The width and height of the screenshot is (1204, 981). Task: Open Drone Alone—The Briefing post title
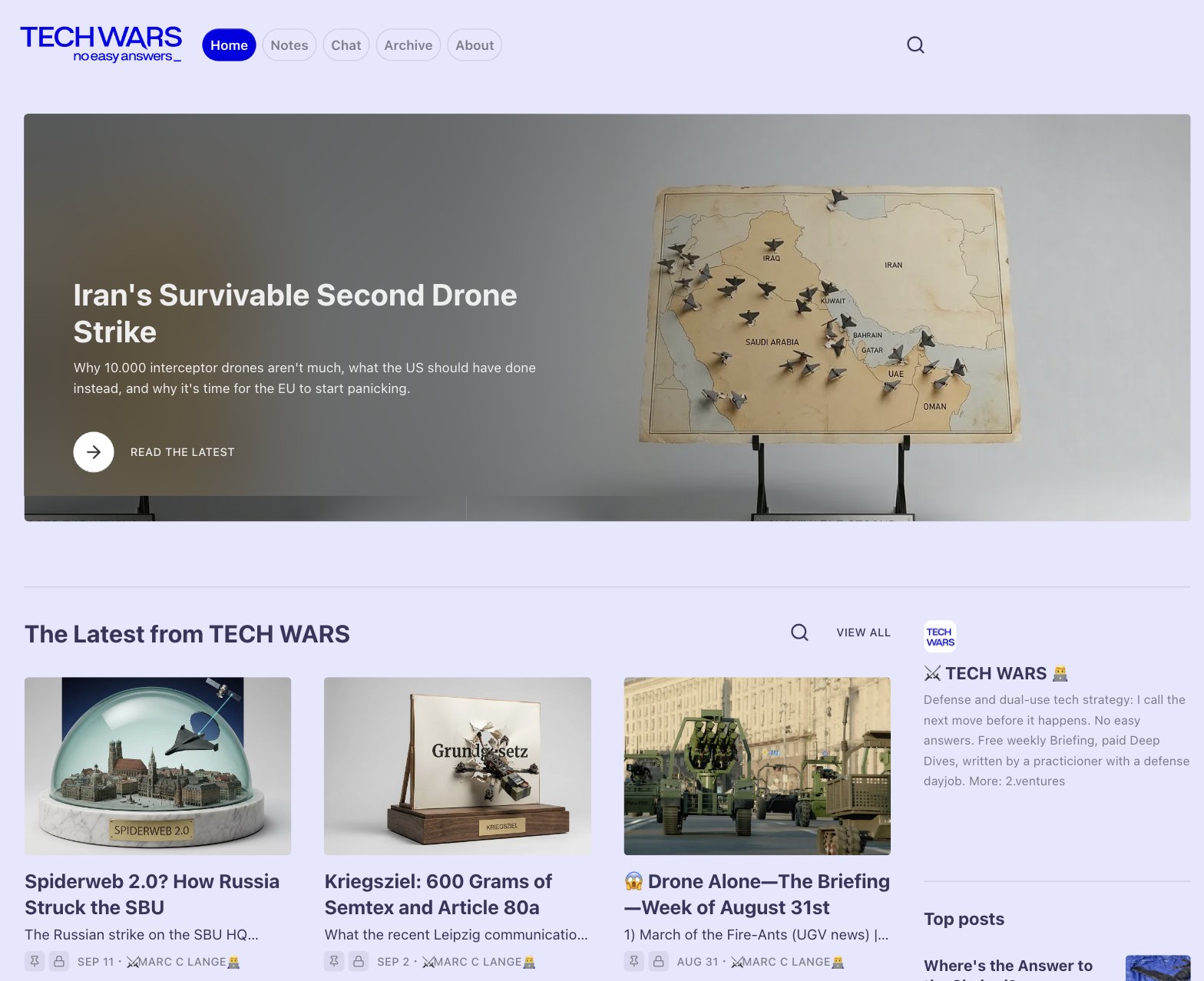click(757, 894)
